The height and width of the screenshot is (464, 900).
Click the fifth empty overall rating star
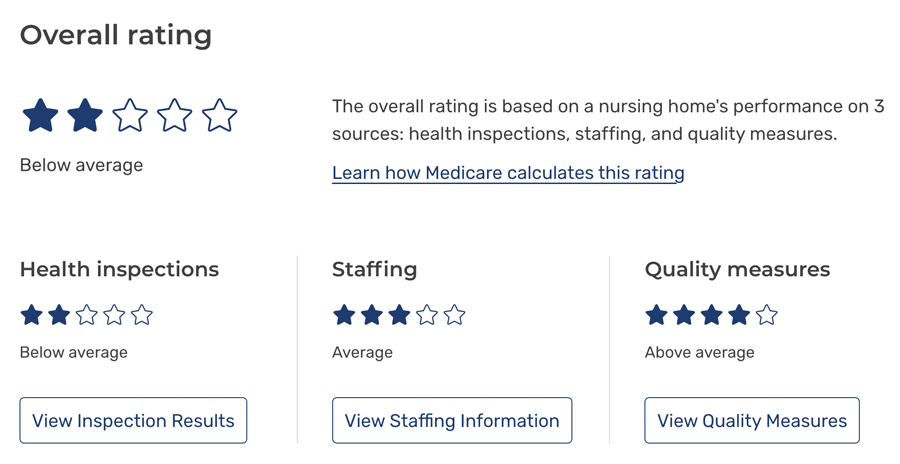(219, 115)
